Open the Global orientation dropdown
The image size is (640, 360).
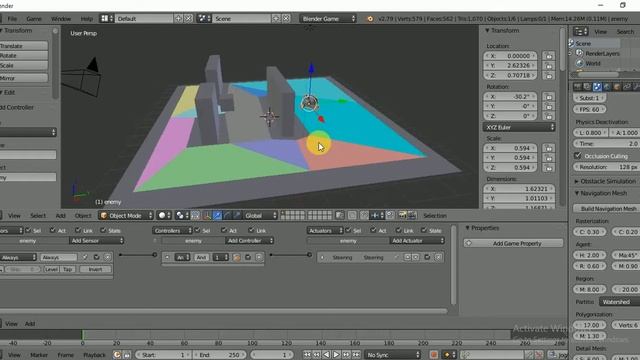(x=260, y=216)
